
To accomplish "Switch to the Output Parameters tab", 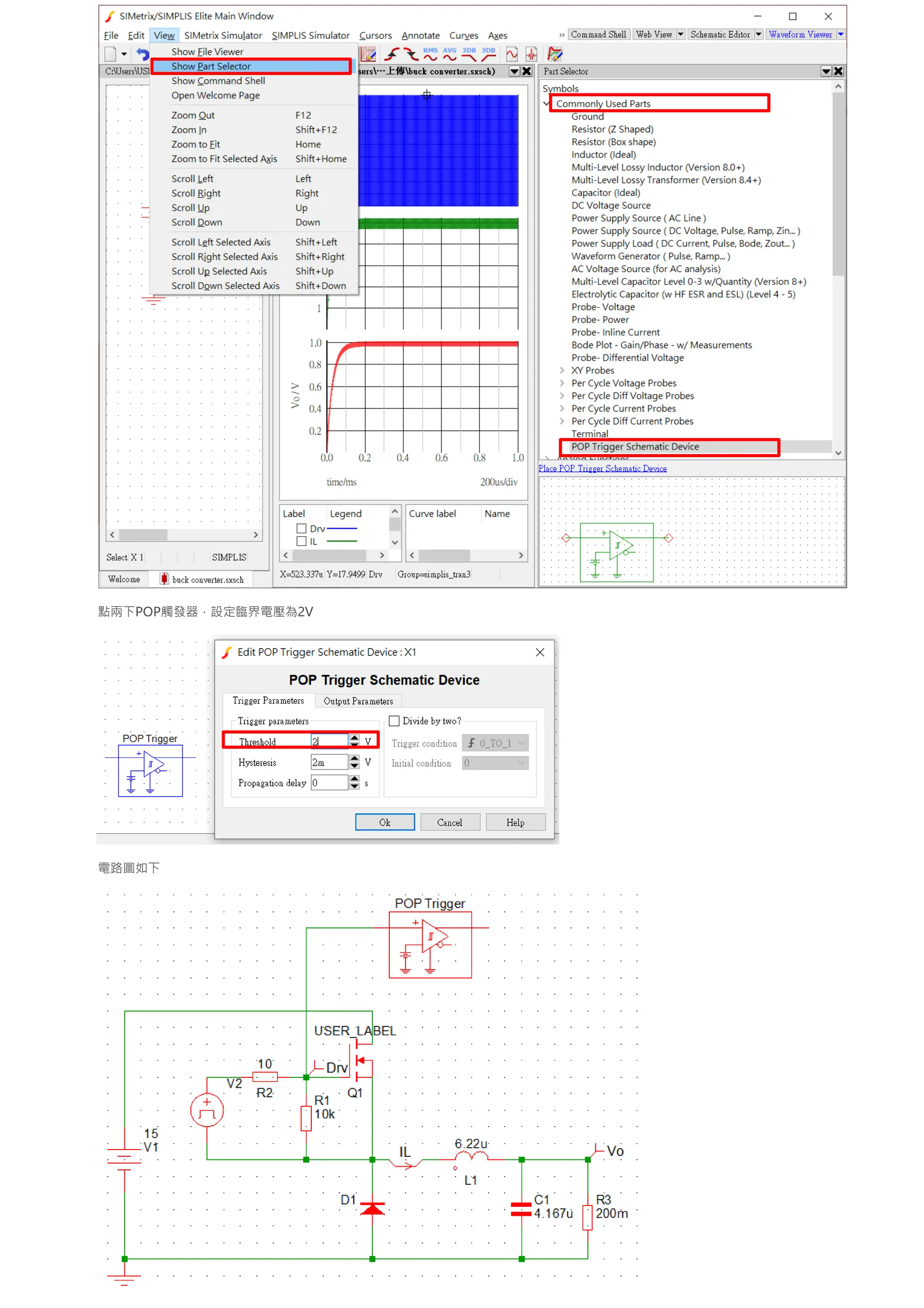I will (x=358, y=700).
